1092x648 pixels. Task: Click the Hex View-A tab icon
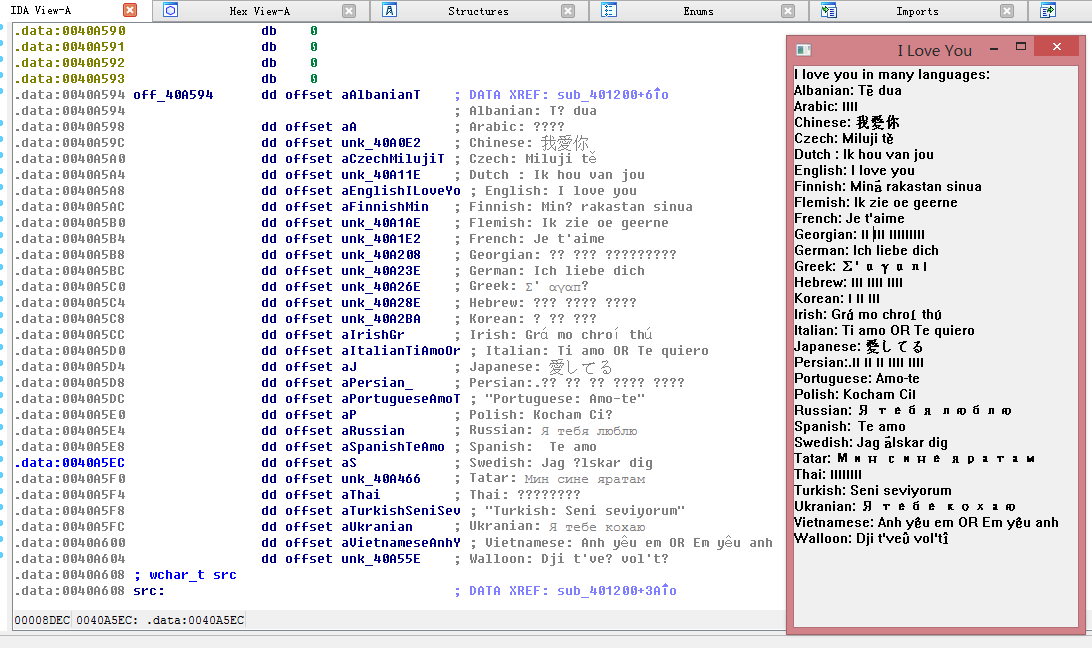tap(171, 10)
